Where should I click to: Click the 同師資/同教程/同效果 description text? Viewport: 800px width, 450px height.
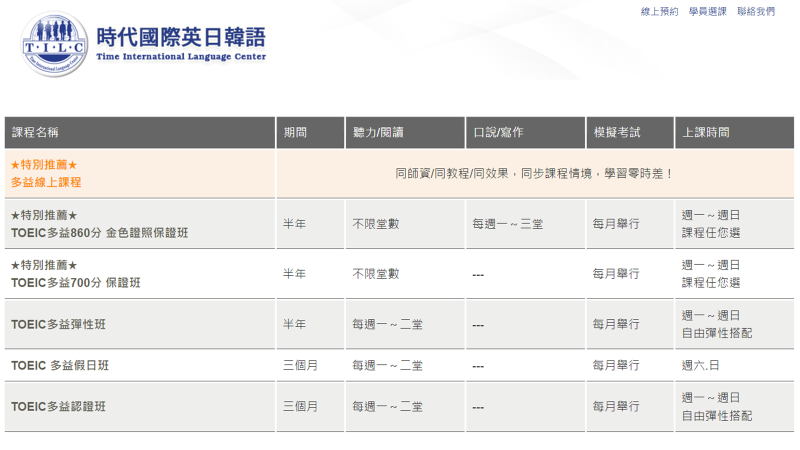coord(534,173)
